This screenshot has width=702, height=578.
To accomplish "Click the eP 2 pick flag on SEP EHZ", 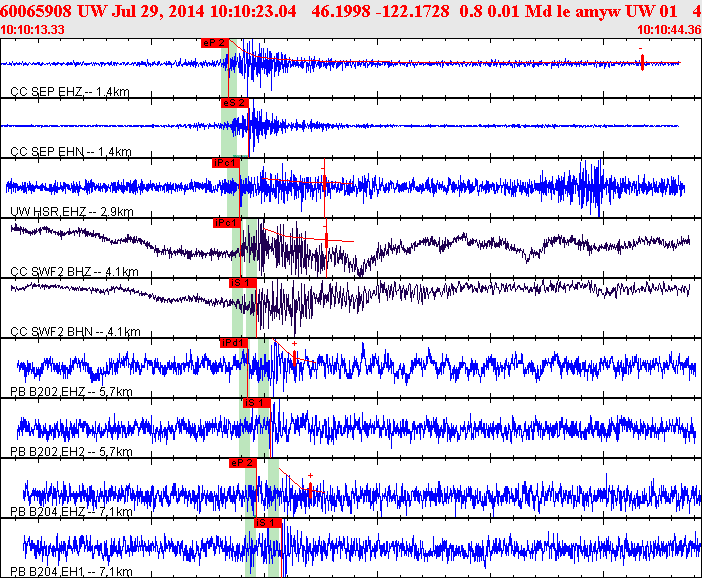I will [x=215, y=43].
